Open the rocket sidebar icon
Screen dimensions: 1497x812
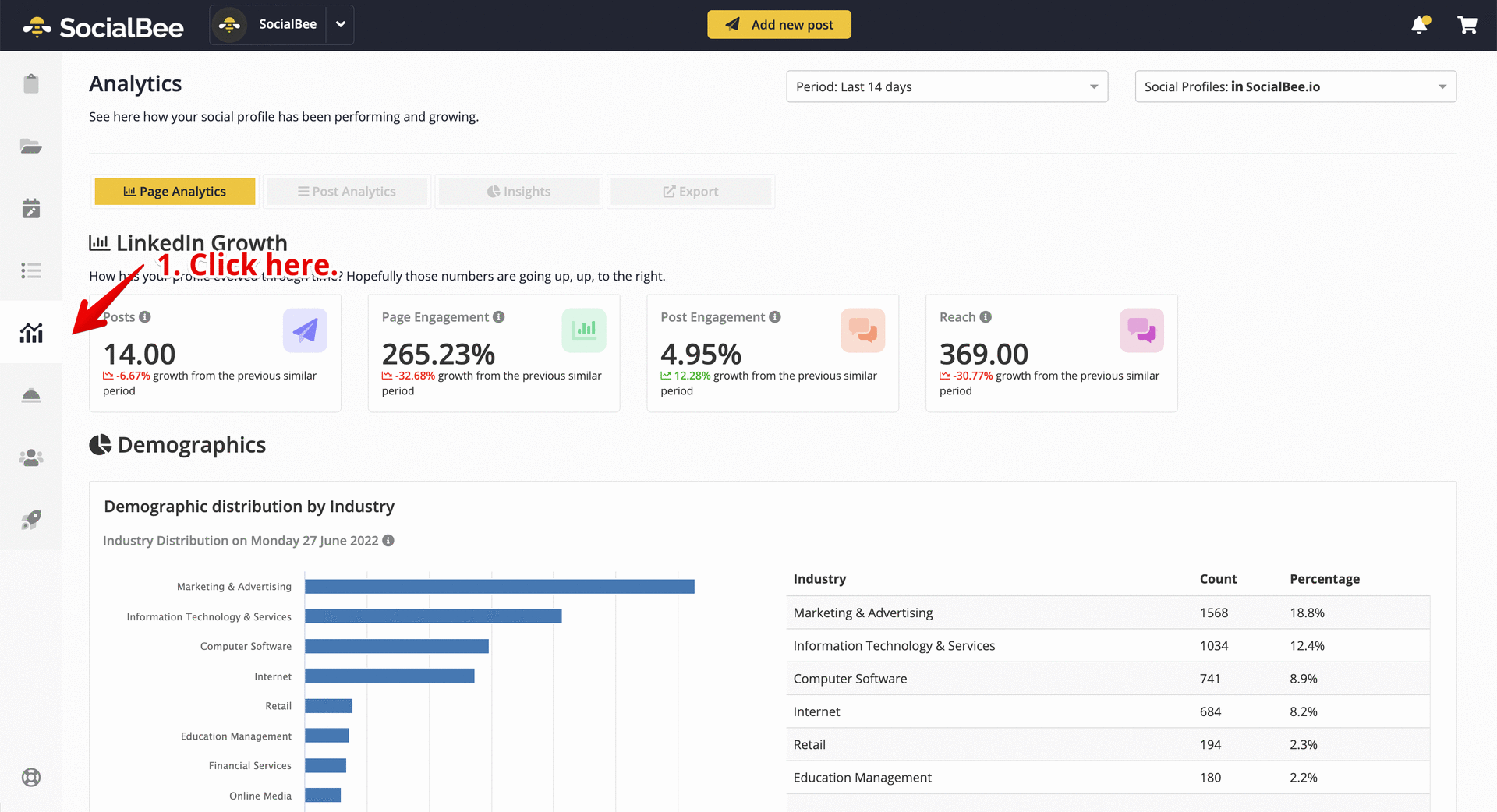[x=31, y=520]
